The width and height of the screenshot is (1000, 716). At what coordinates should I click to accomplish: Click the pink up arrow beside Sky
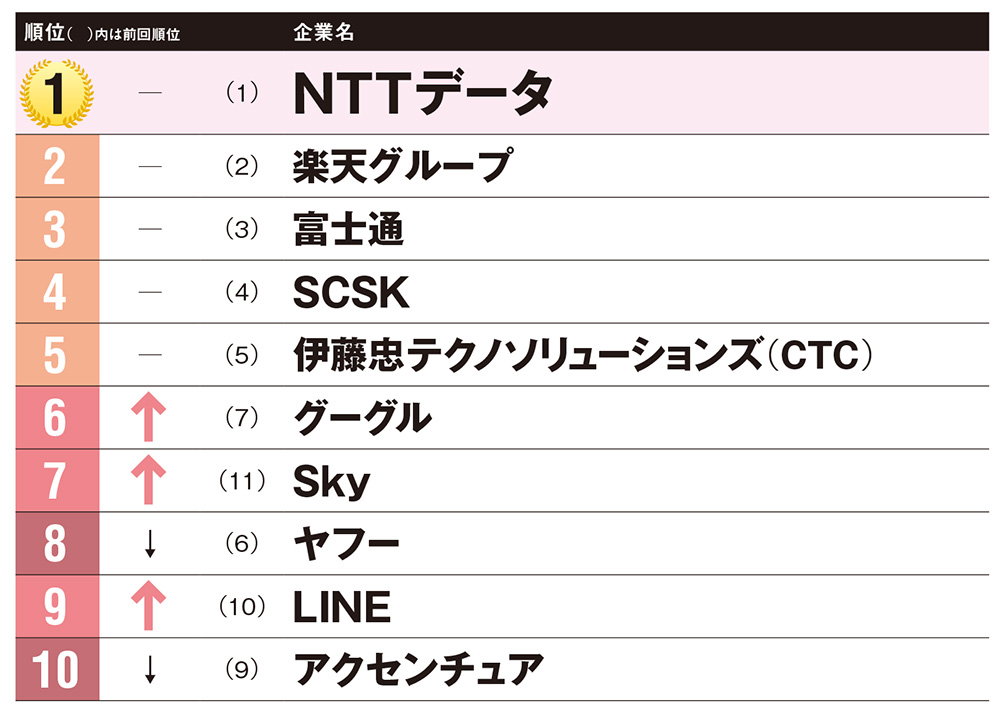coord(149,479)
